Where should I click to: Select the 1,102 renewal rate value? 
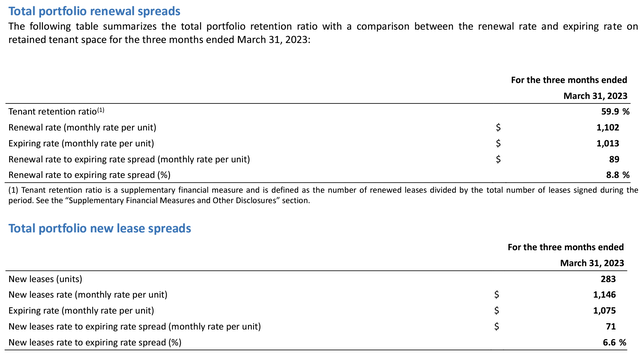tap(608, 127)
